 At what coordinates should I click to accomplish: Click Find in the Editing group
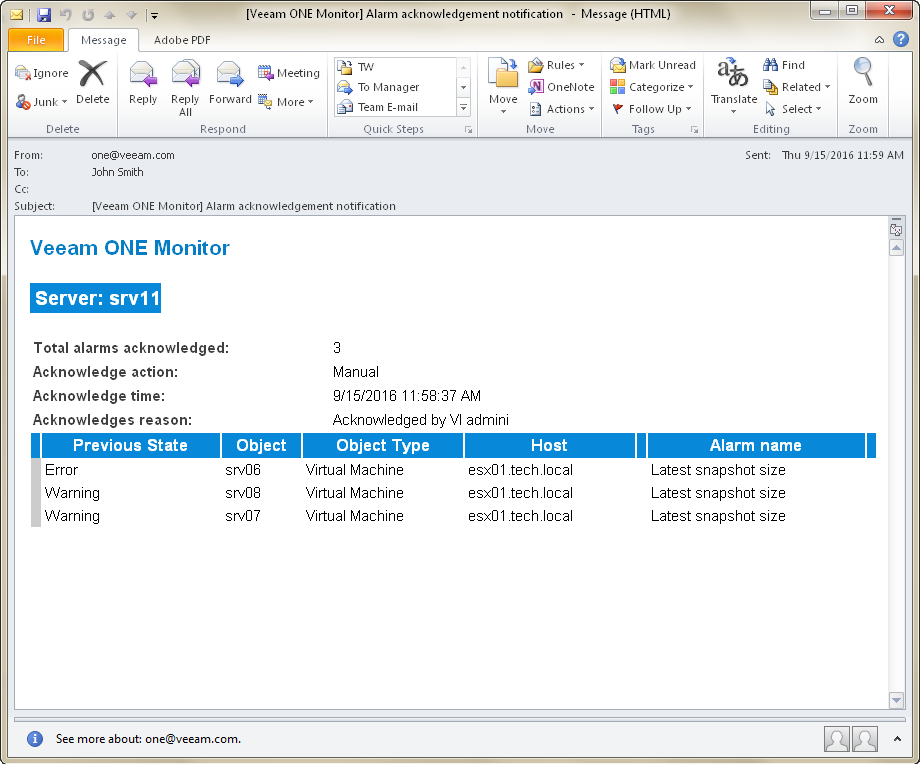(x=784, y=65)
